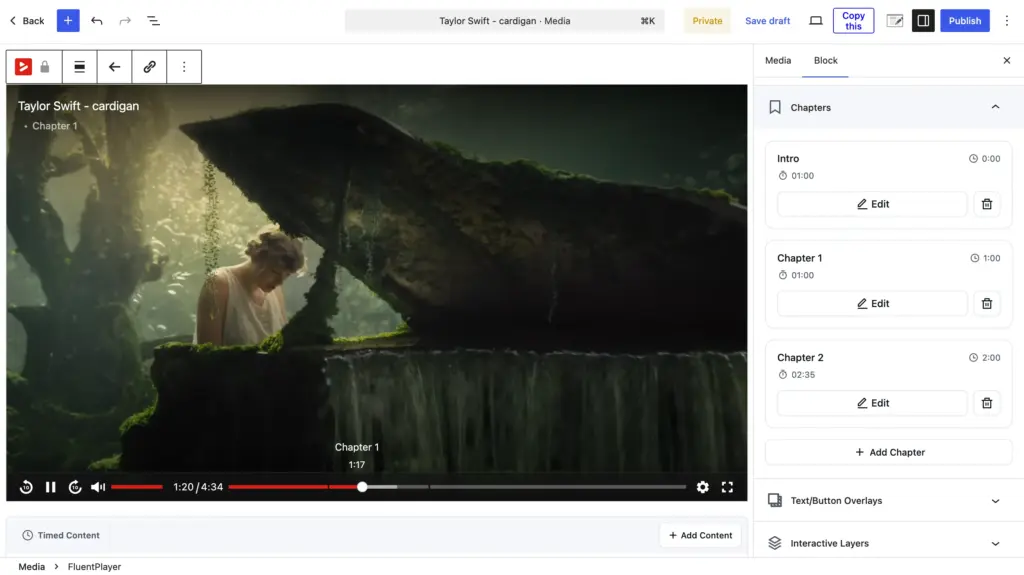
Task: Click the video progress bar scrubber
Action: point(362,487)
